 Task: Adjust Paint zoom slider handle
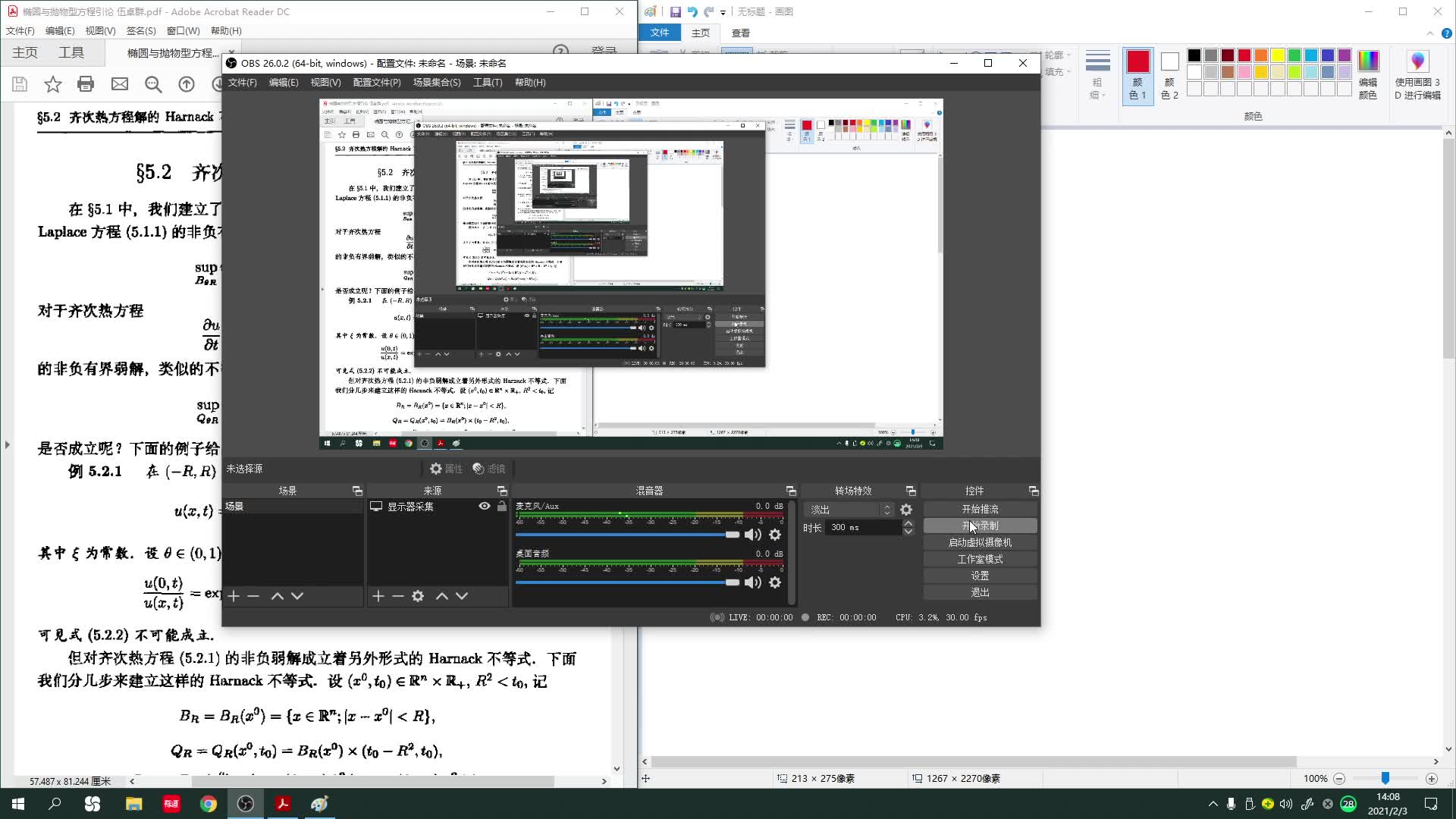click(1385, 778)
